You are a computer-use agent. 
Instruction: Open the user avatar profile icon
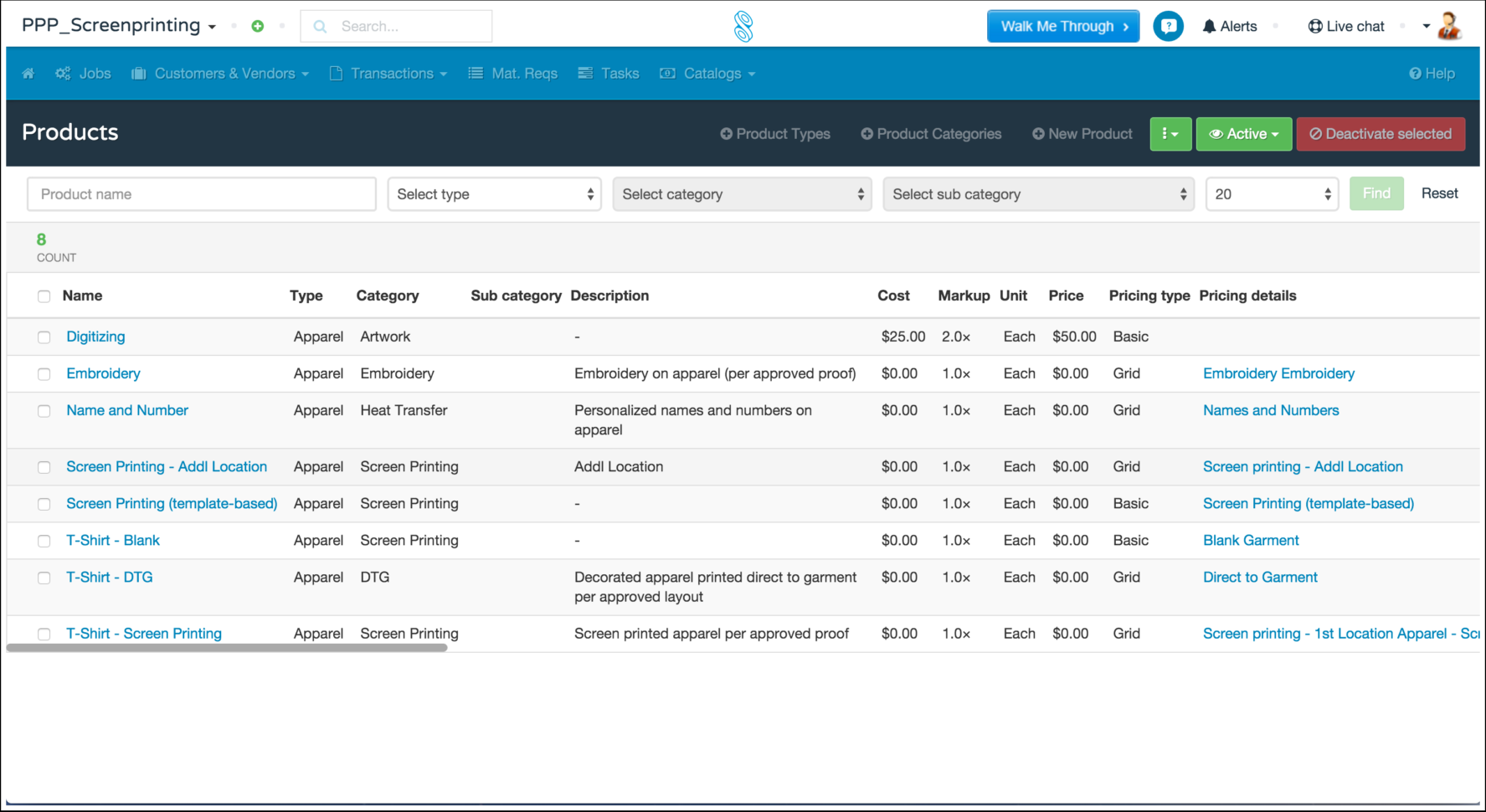click(1448, 26)
